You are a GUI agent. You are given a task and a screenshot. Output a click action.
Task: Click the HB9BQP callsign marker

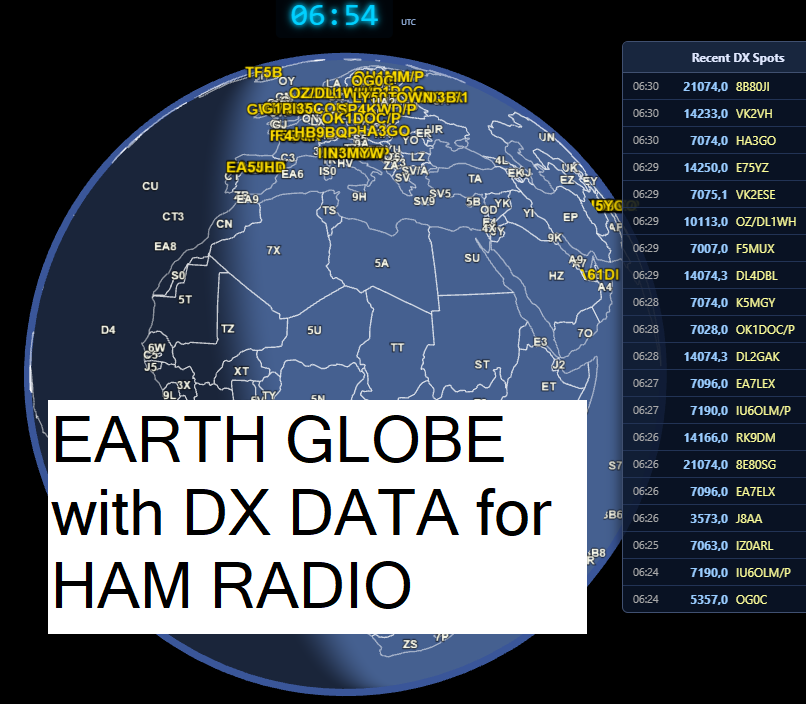[319, 131]
